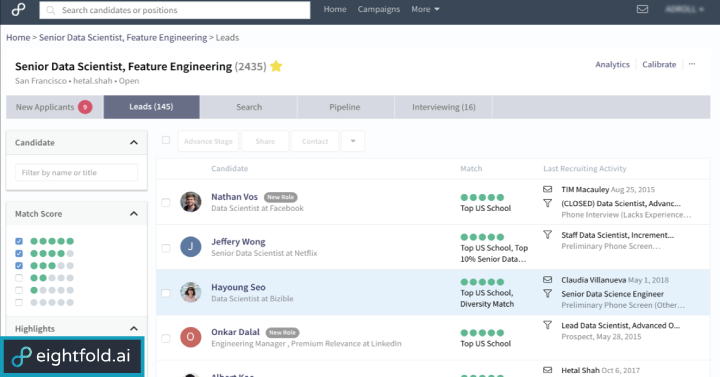Open Hayoung Seo candidate name link

(x=238, y=287)
